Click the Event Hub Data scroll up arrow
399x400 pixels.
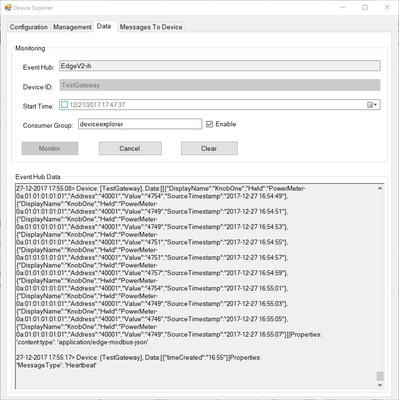(380, 189)
